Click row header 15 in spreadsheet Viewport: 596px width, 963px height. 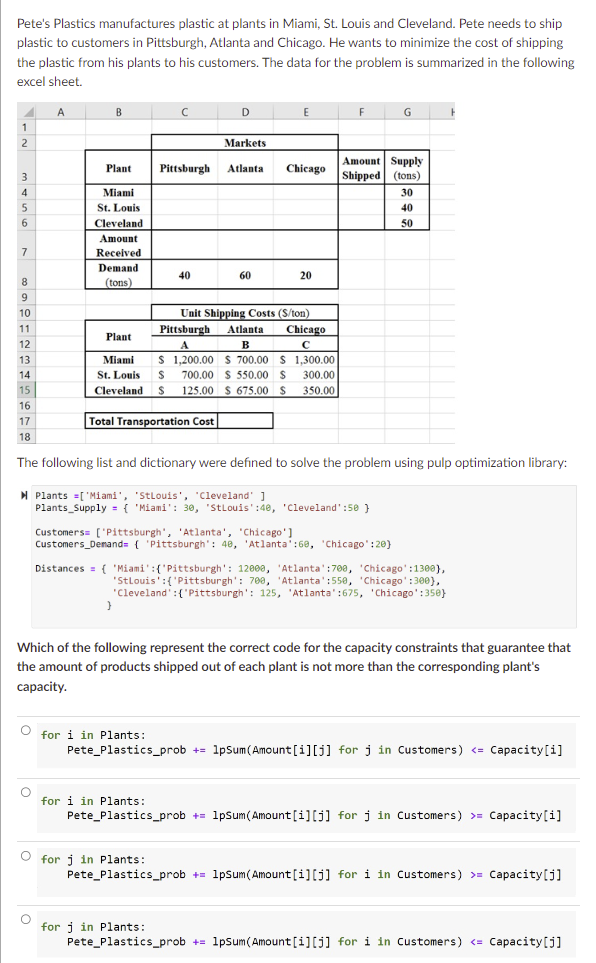point(26,390)
